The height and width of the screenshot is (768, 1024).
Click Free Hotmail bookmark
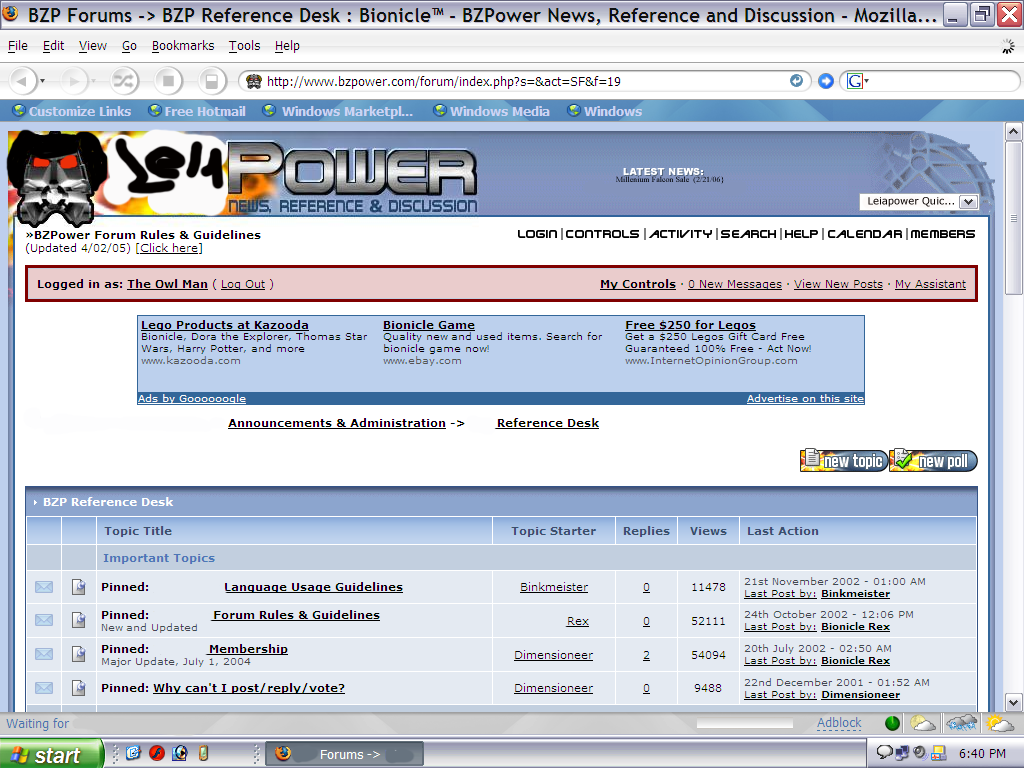pyautogui.click(x=197, y=111)
